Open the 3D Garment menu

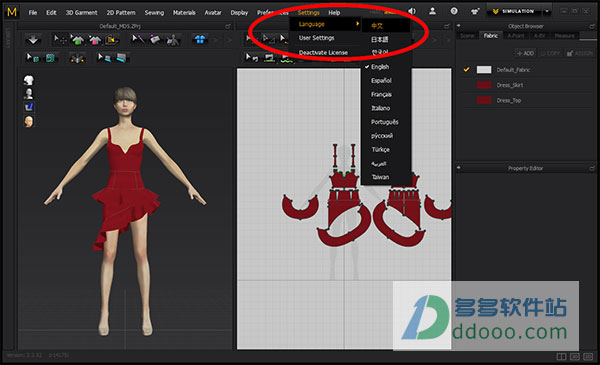pyautogui.click(x=82, y=13)
